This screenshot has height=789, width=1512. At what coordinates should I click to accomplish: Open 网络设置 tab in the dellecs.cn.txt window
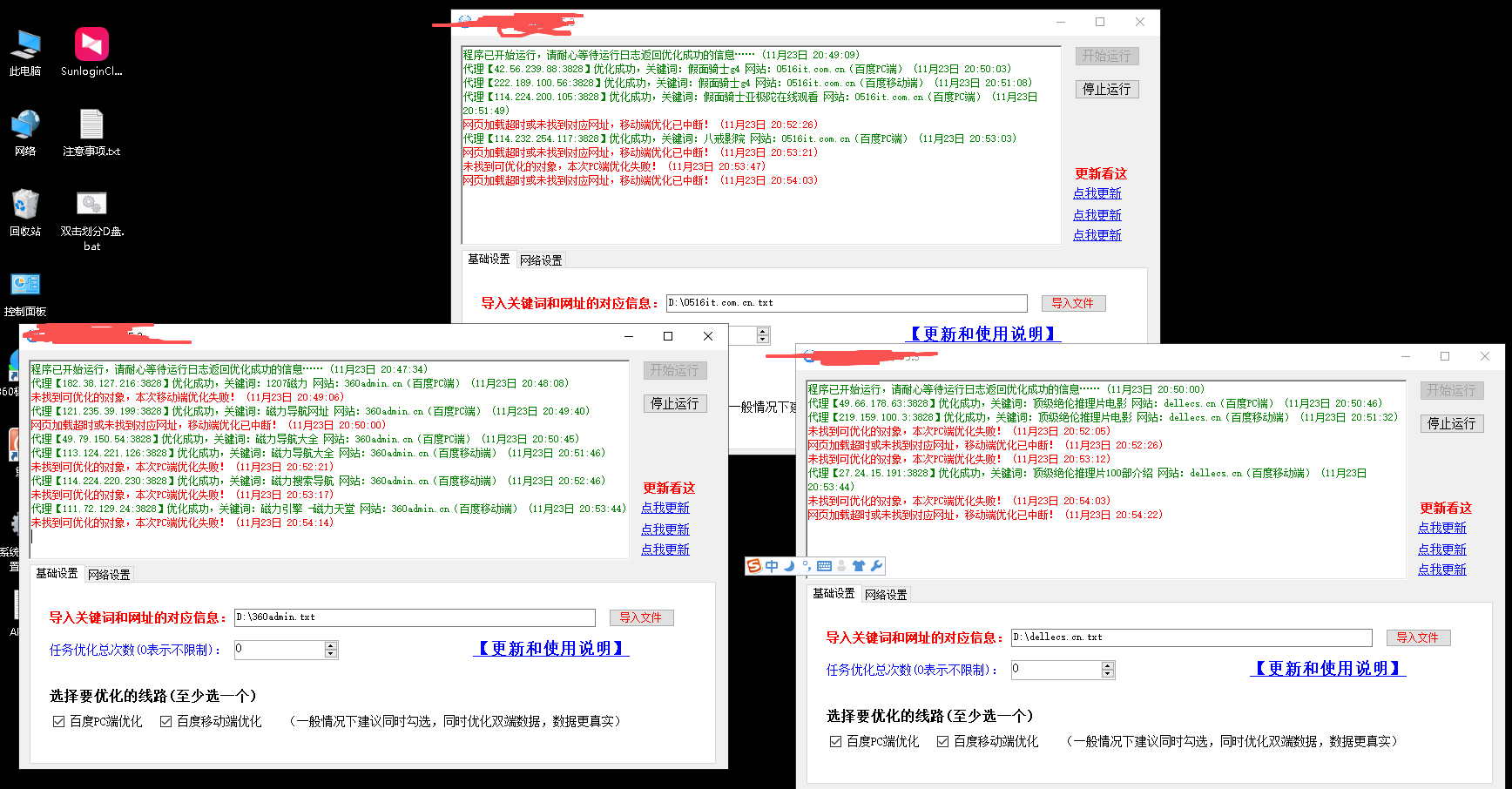[886, 595]
